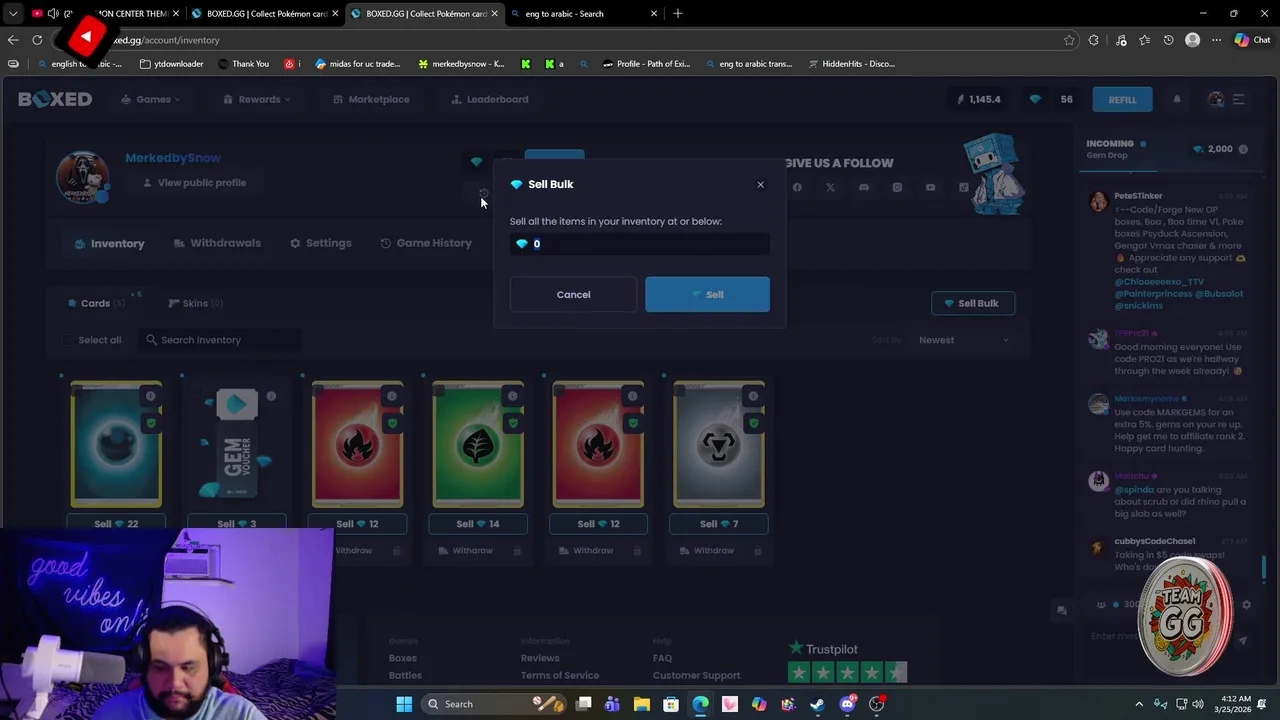Open the Trustpilot rating widget
Screen dimensions: 1280x720
point(847,662)
